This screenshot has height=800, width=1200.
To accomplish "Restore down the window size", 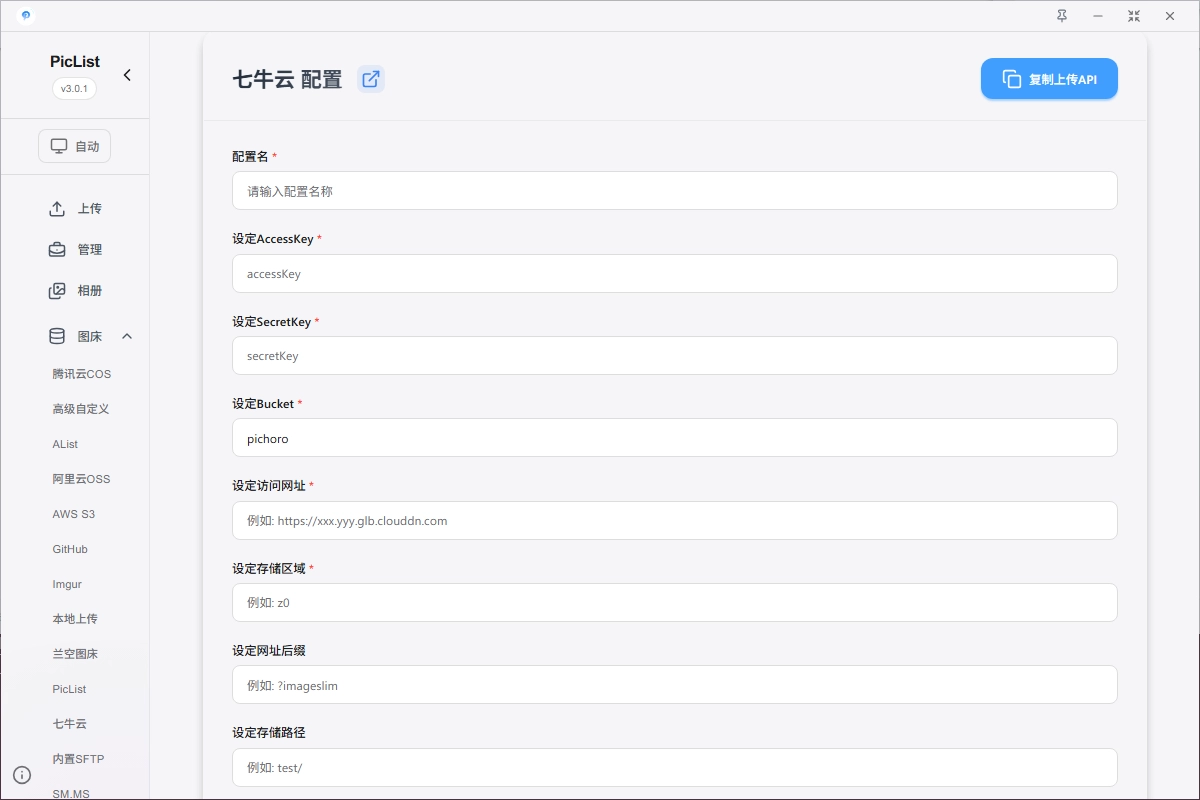I will (x=1134, y=16).
